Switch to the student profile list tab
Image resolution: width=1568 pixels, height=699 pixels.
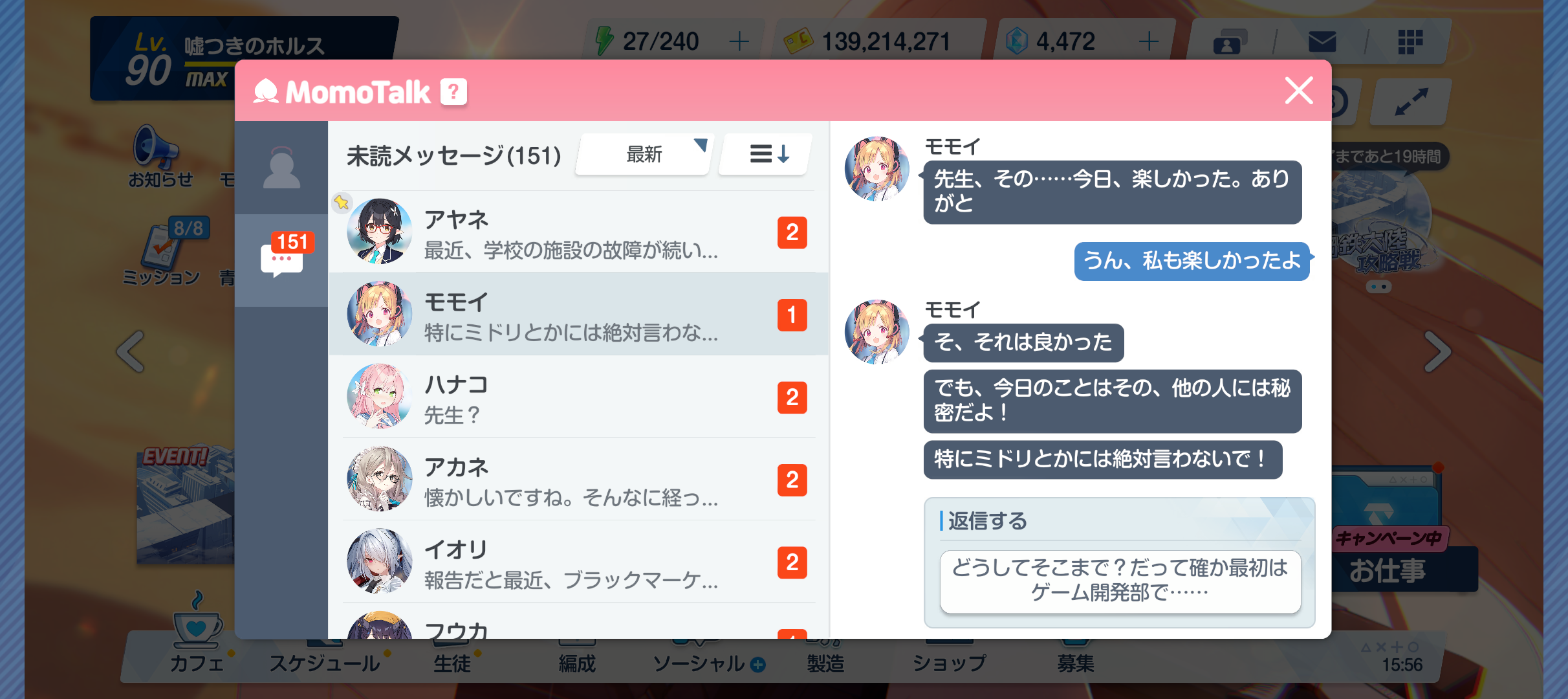(281, 168)
